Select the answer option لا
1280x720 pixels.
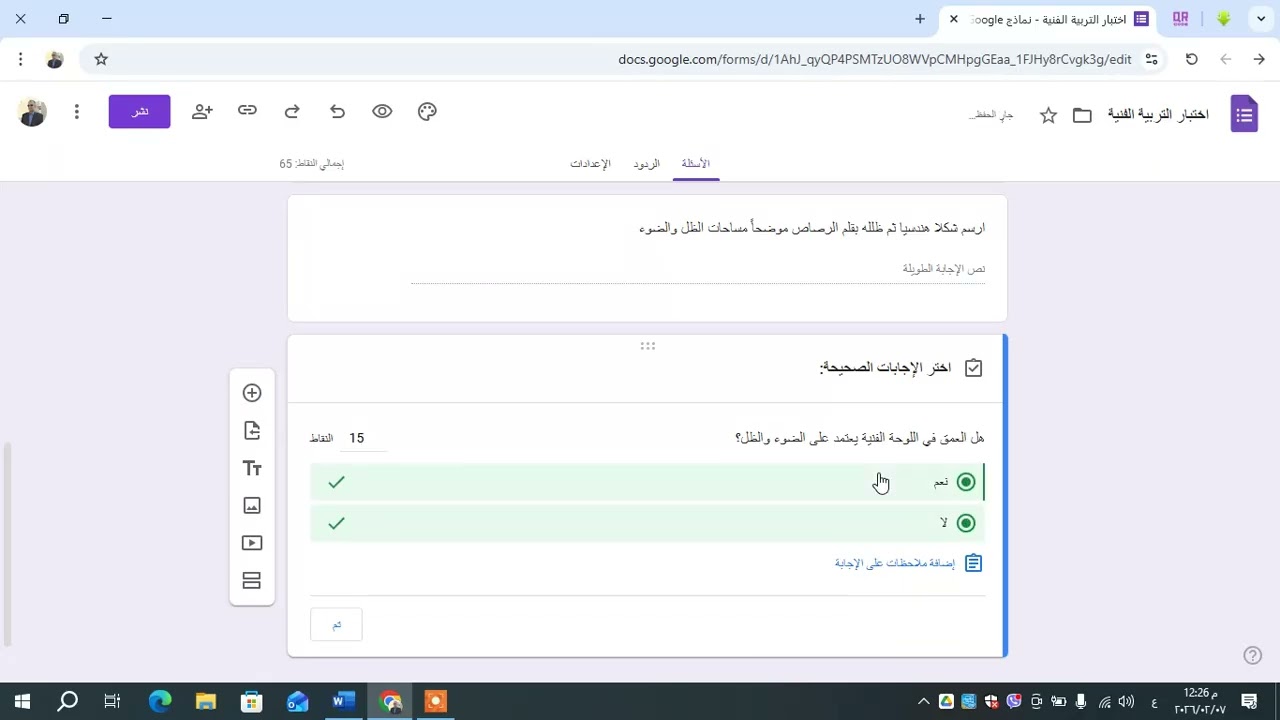pos(648,523)
